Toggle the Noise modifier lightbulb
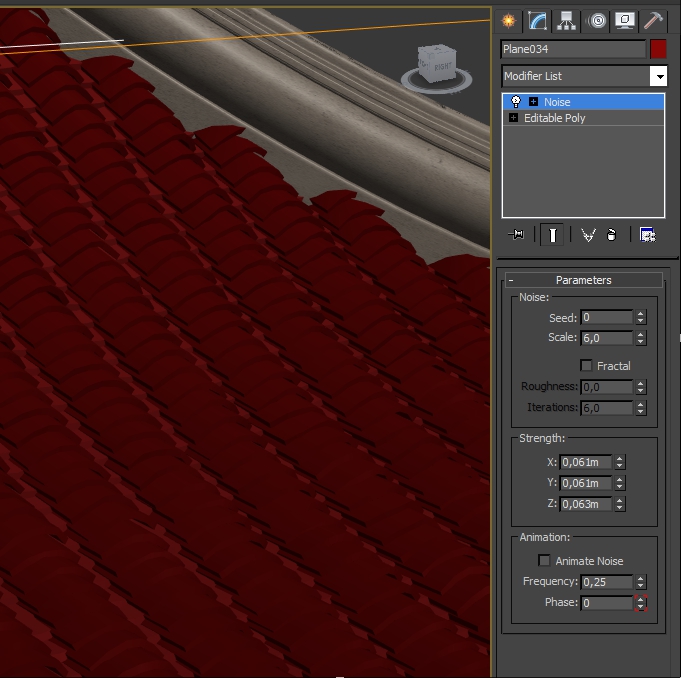The image size is (681, 678). coord(516,102)
